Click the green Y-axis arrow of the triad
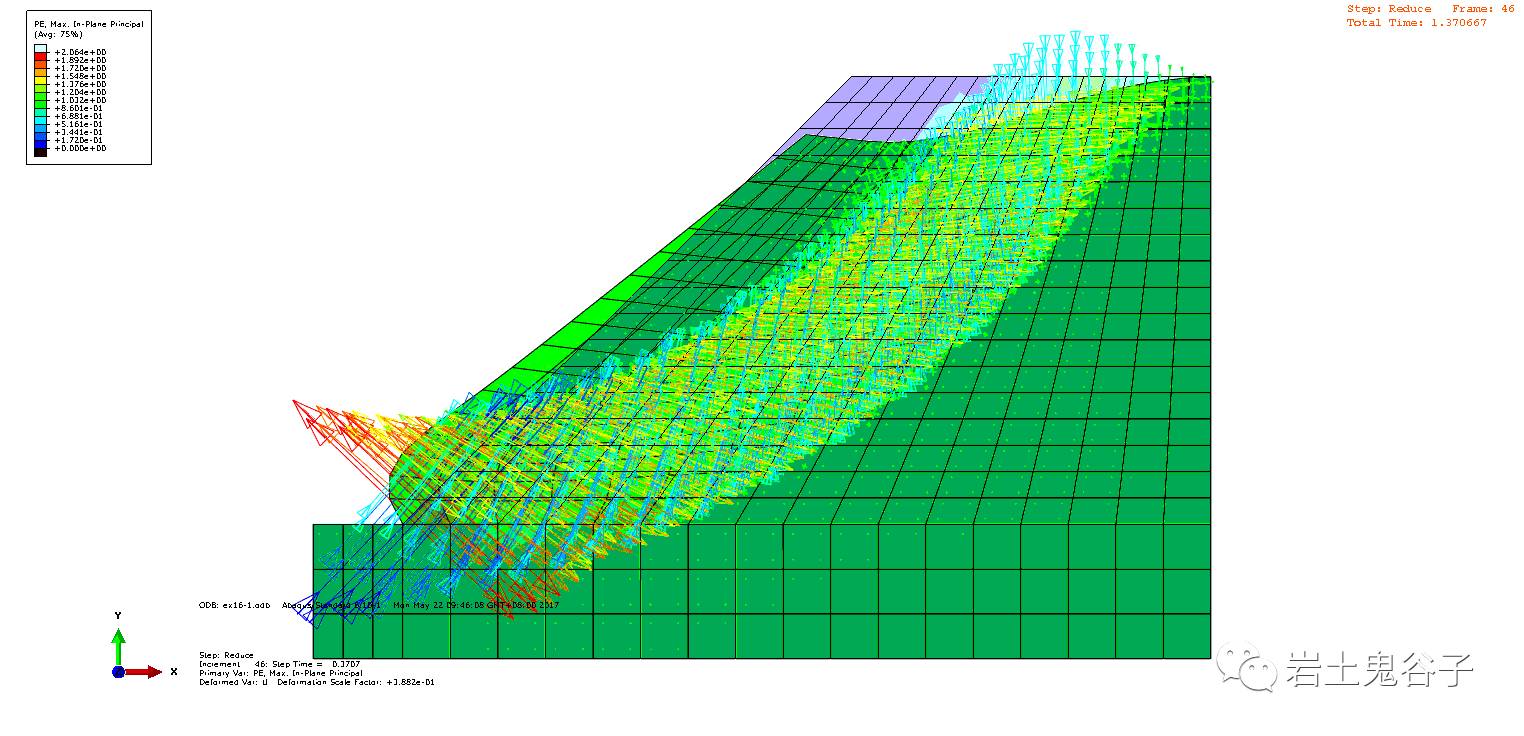The width and height of the screenshot is (1524, 736). point(118,647)
